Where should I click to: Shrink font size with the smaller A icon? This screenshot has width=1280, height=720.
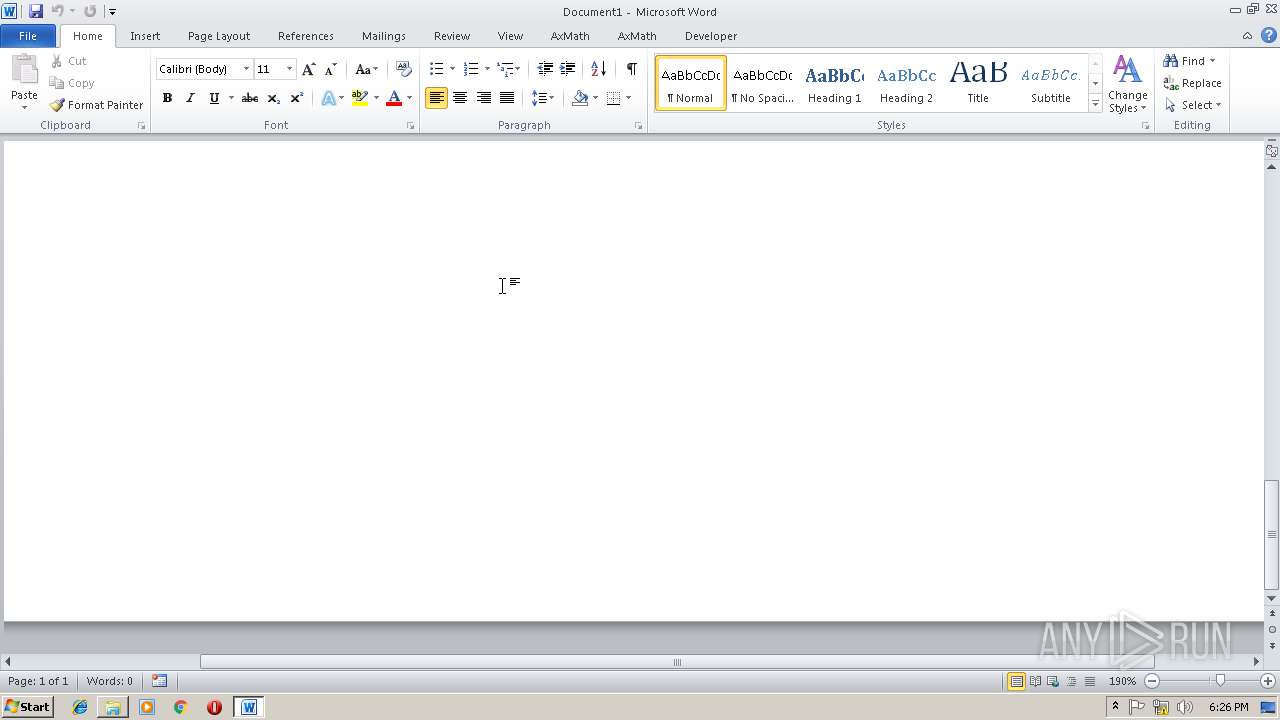[x=330, y=69]
